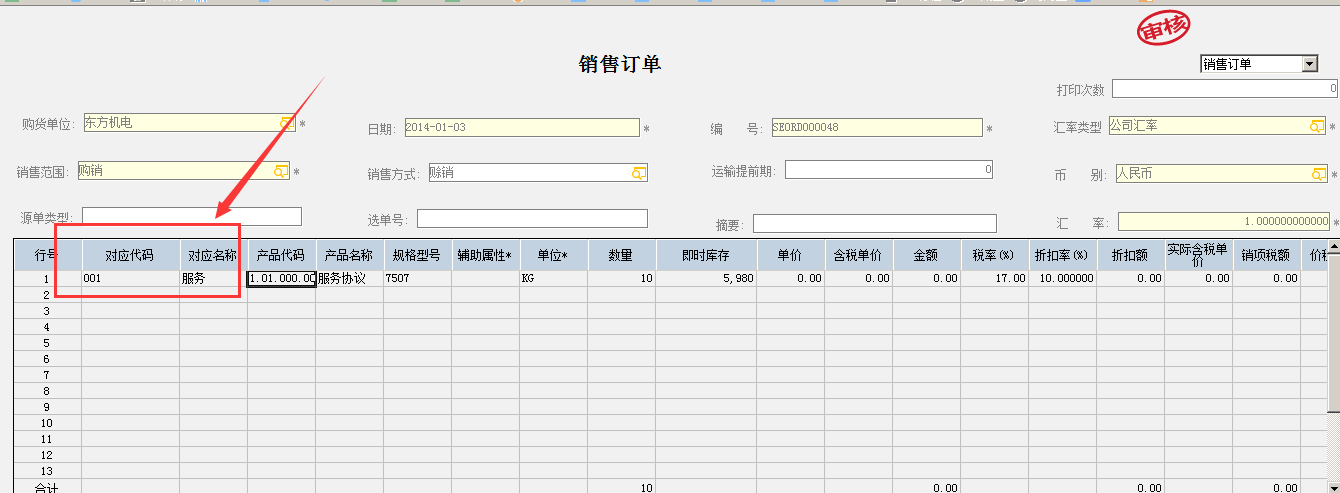Click the 即时库存 column header
This screenshot has width=1340, height=493.
click(706, 255)
